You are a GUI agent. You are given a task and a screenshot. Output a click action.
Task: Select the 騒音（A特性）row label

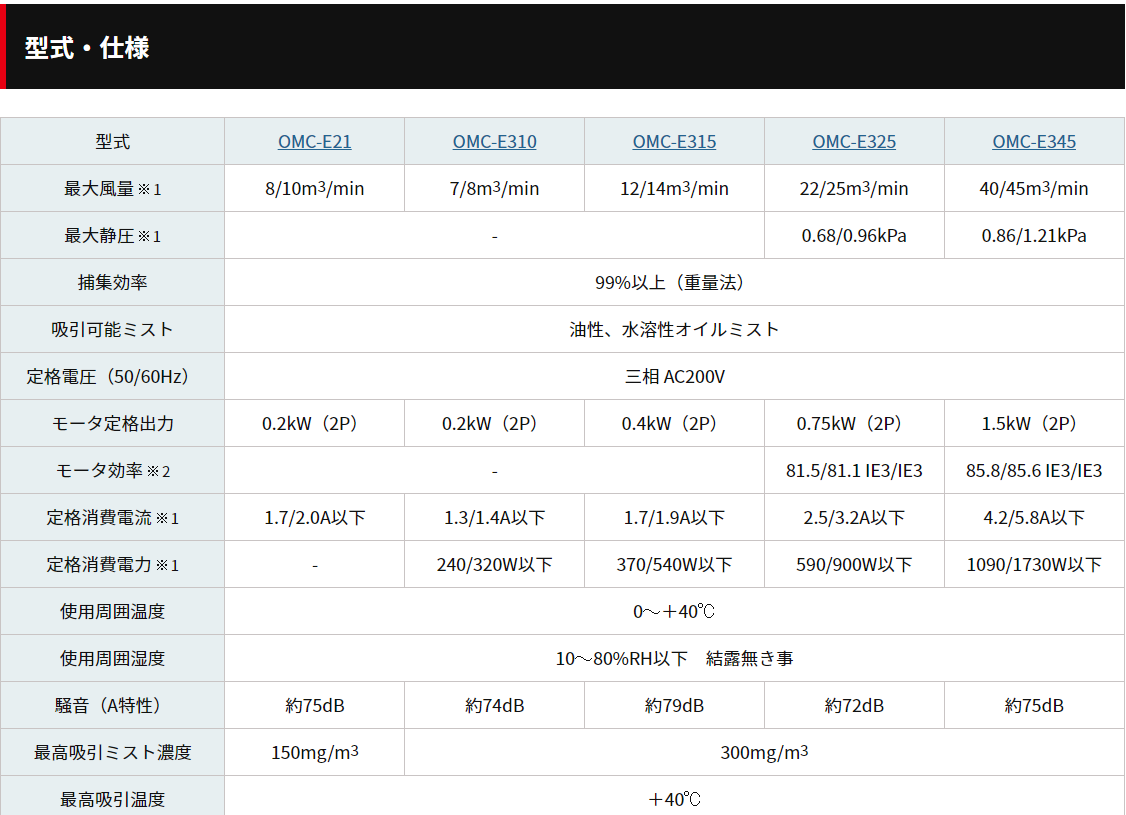click(113, 706)
